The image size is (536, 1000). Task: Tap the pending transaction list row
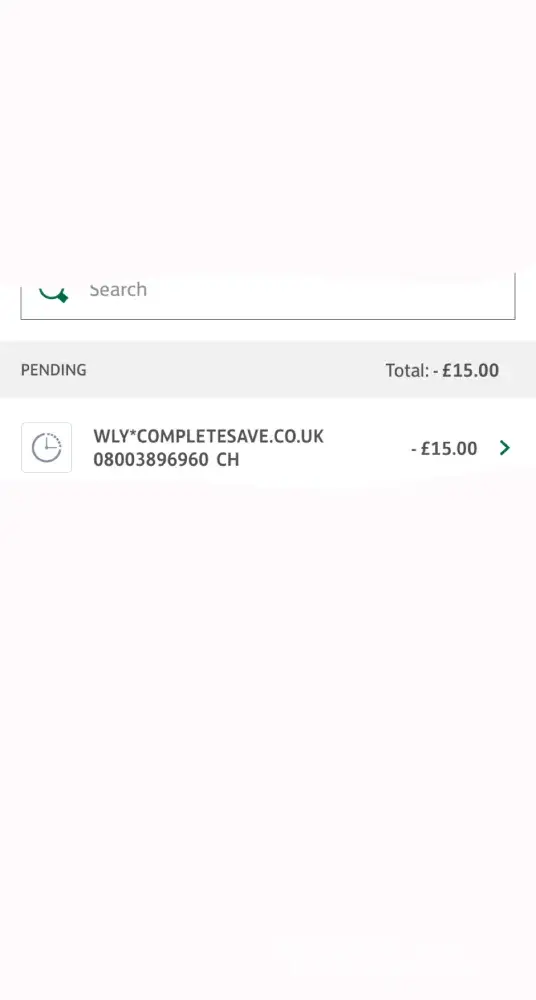(x=268, y=448)
